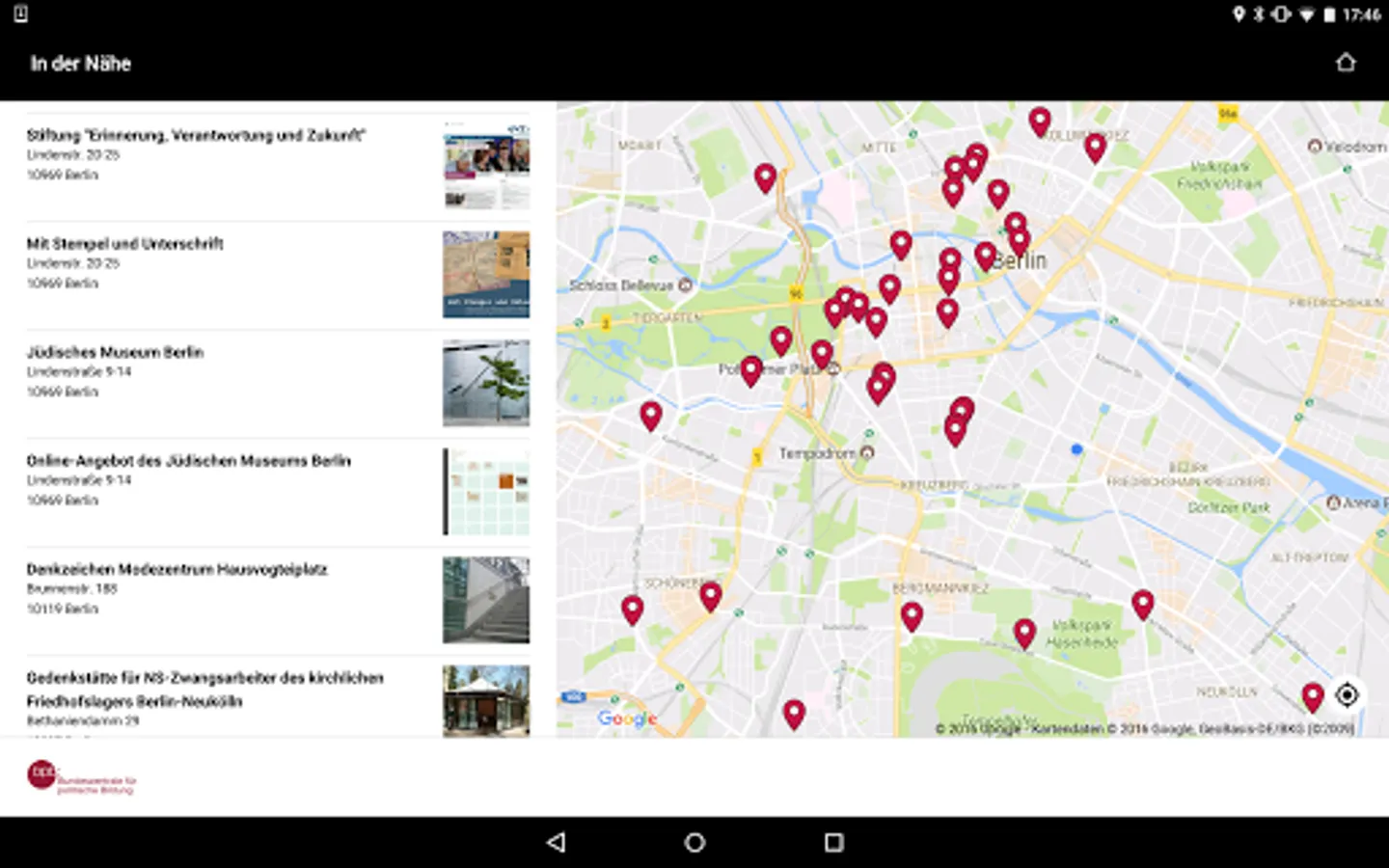This screenshot has width=1389, height=868.
Task: Select the pin beside the Berlin city label
Action: tap(985, 256)
